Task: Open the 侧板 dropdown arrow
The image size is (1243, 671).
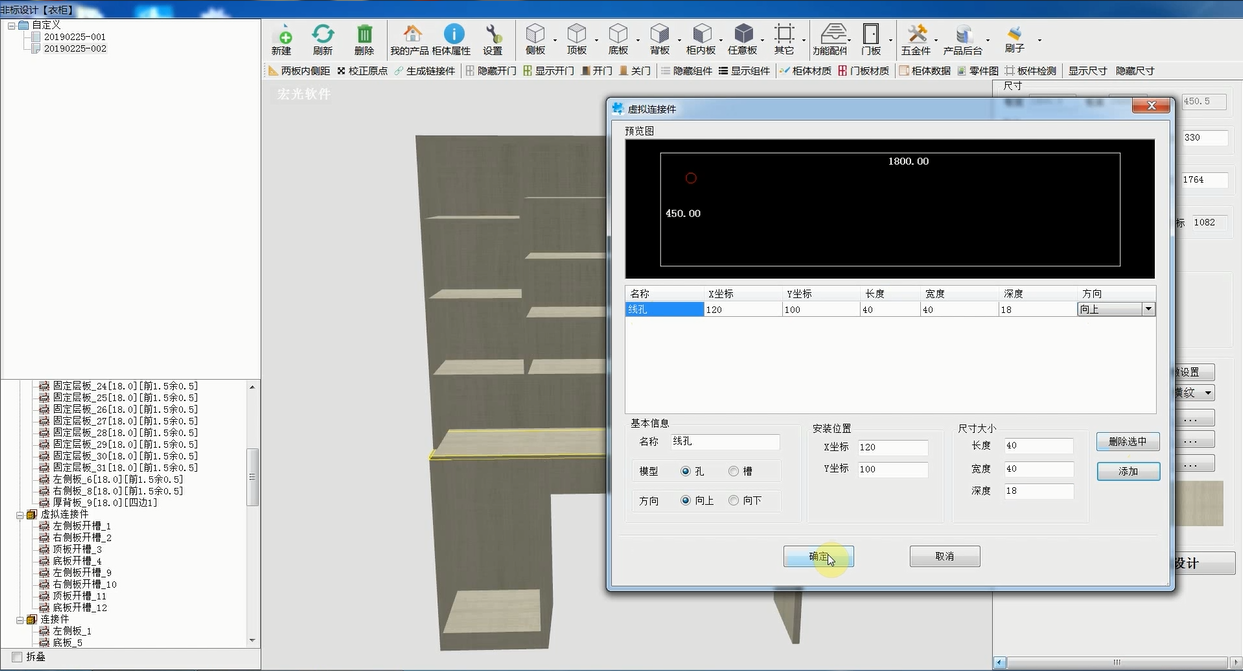Action: click(x=556, y=40)
